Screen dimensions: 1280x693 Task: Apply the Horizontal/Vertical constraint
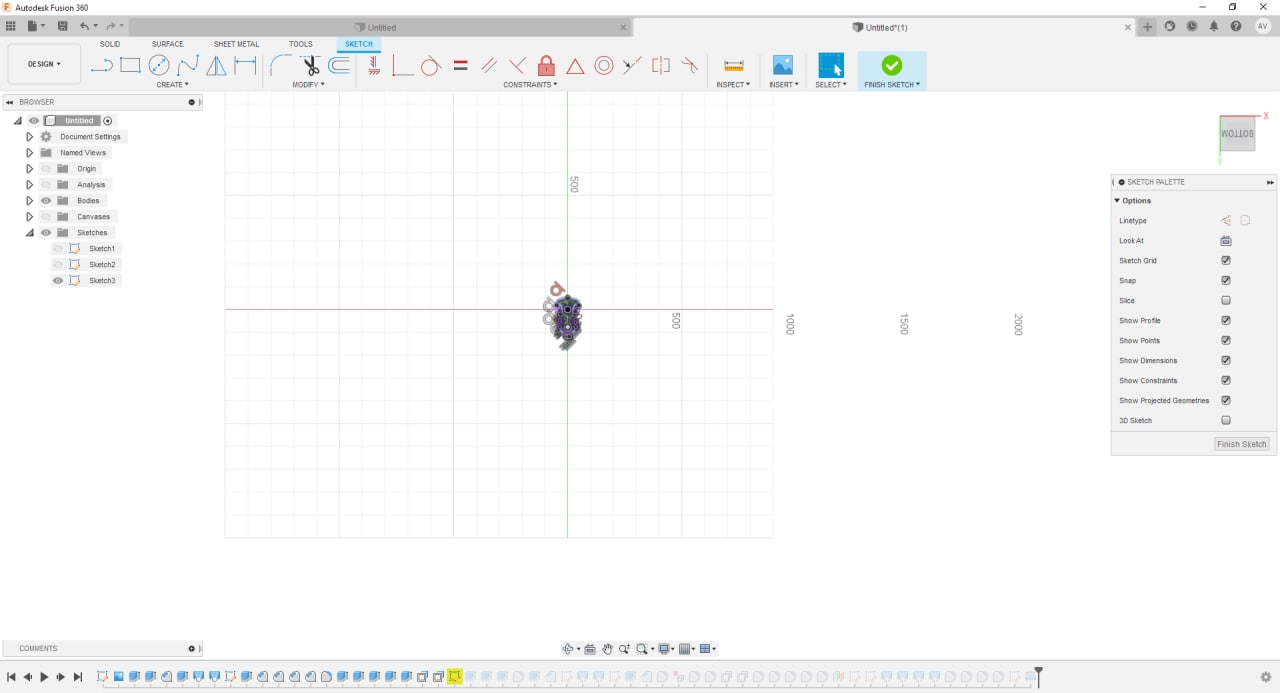(x=374, y=66)
